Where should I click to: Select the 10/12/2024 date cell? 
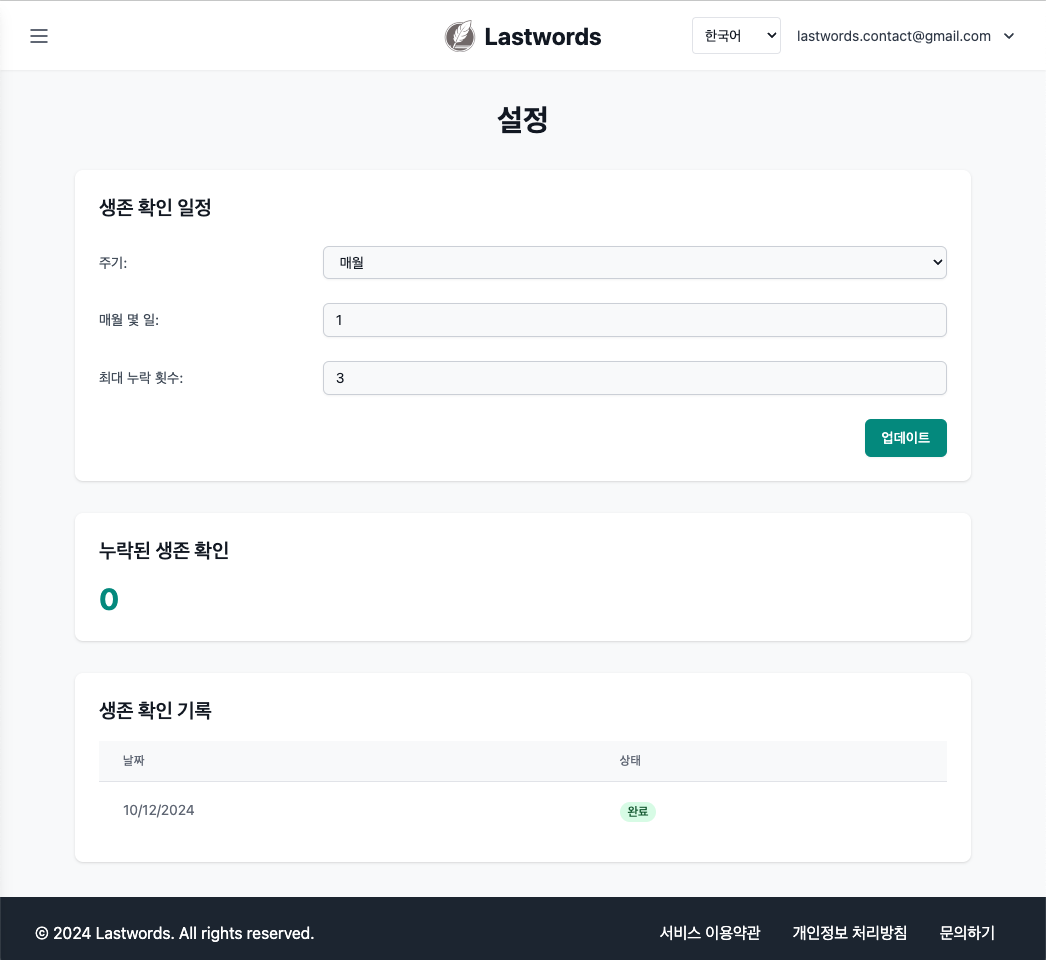[x=159, y=810]
